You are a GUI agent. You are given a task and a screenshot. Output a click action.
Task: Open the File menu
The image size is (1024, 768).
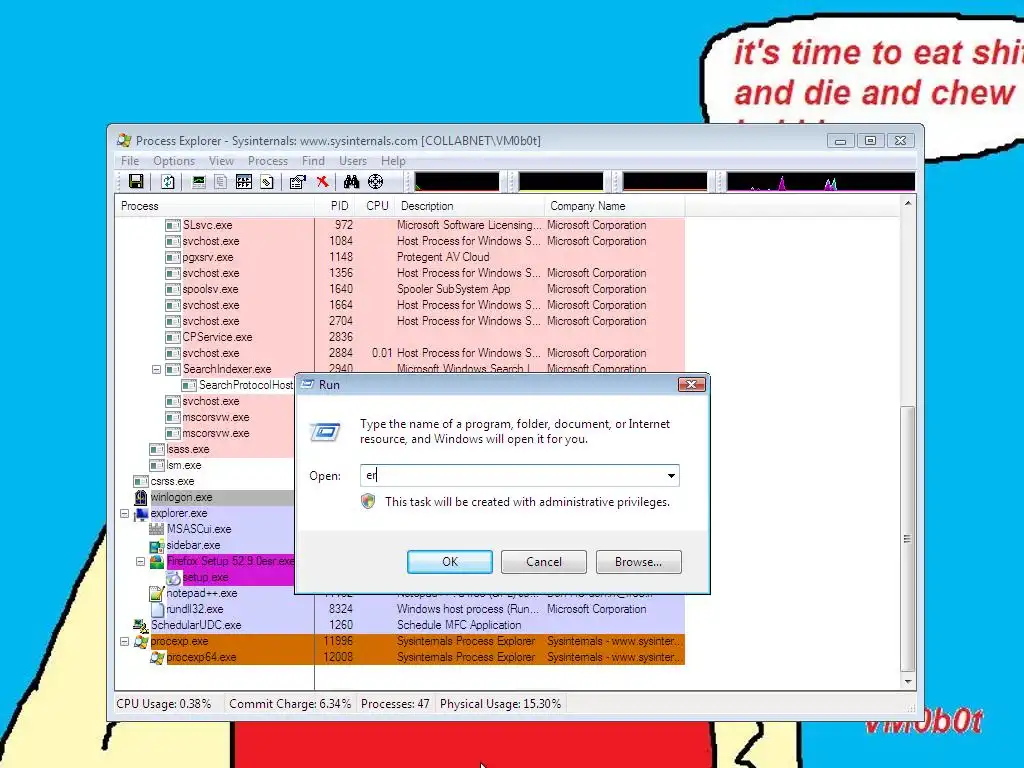click(130, 161)
